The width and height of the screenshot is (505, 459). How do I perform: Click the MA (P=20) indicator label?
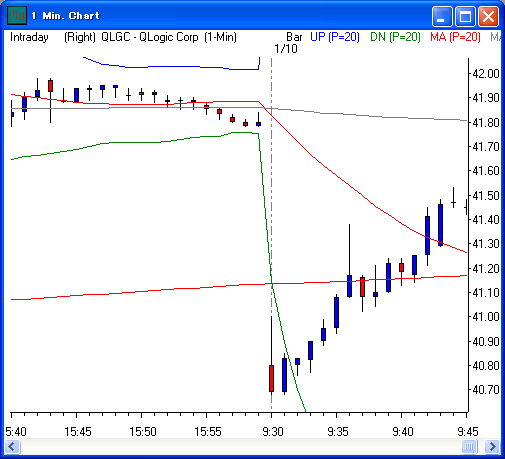455,37
